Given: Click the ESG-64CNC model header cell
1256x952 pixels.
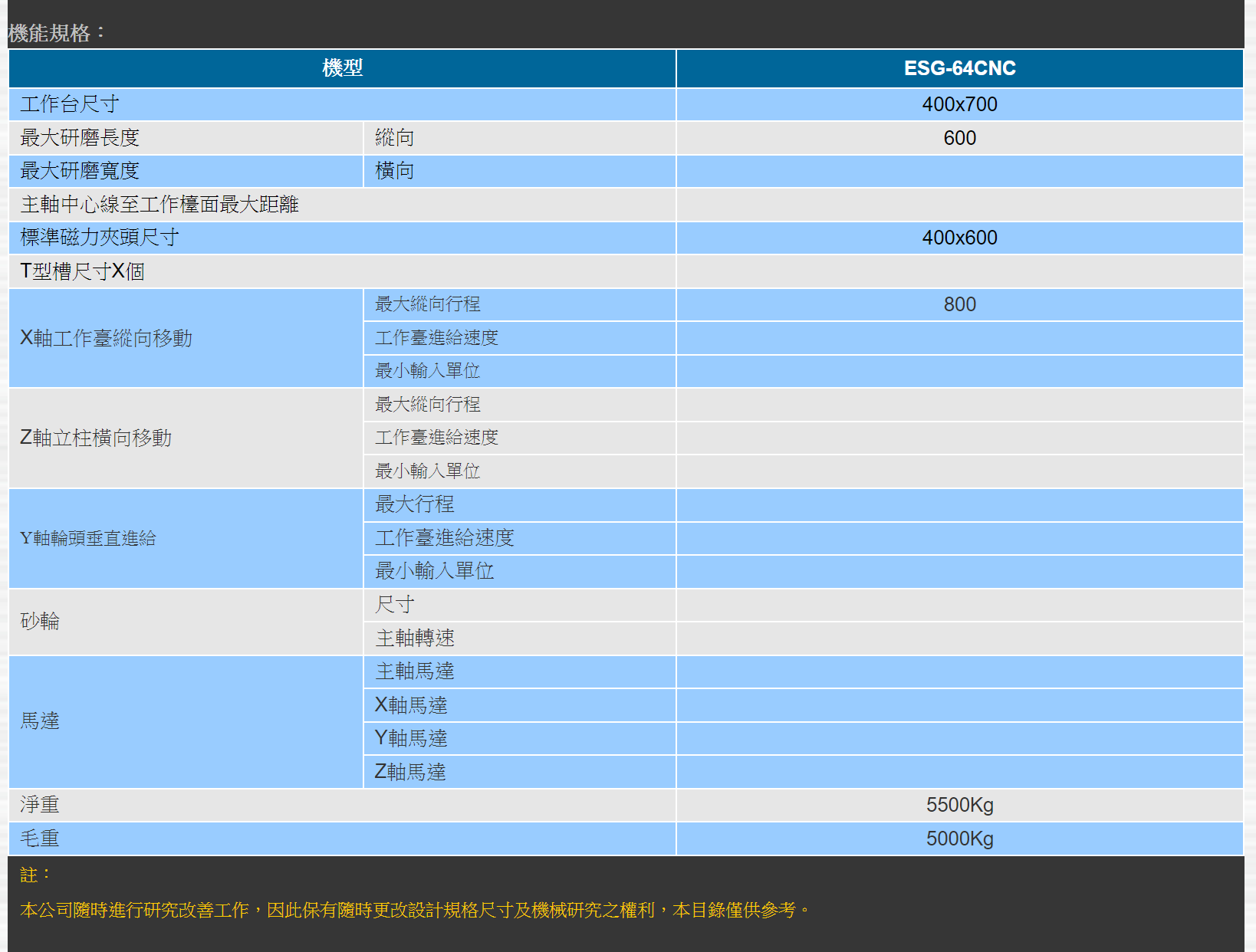Looking at the screenshot, I should (x=959, y=68).
